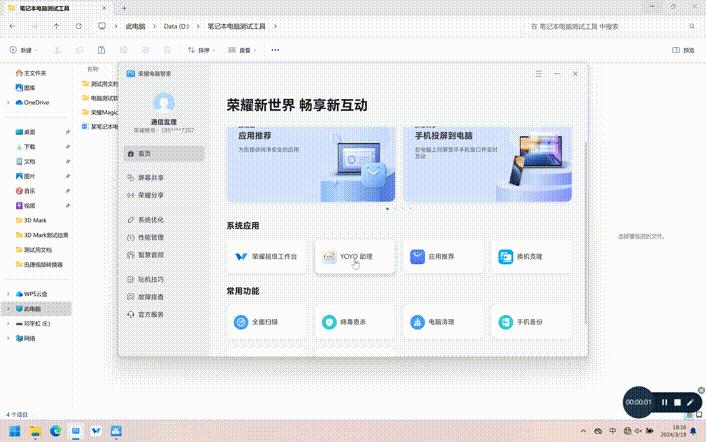This screenshot has width=706, height=442.
Task: Launch 荣耀超级工作台 app tile
Action: click(x=266, y=257)
